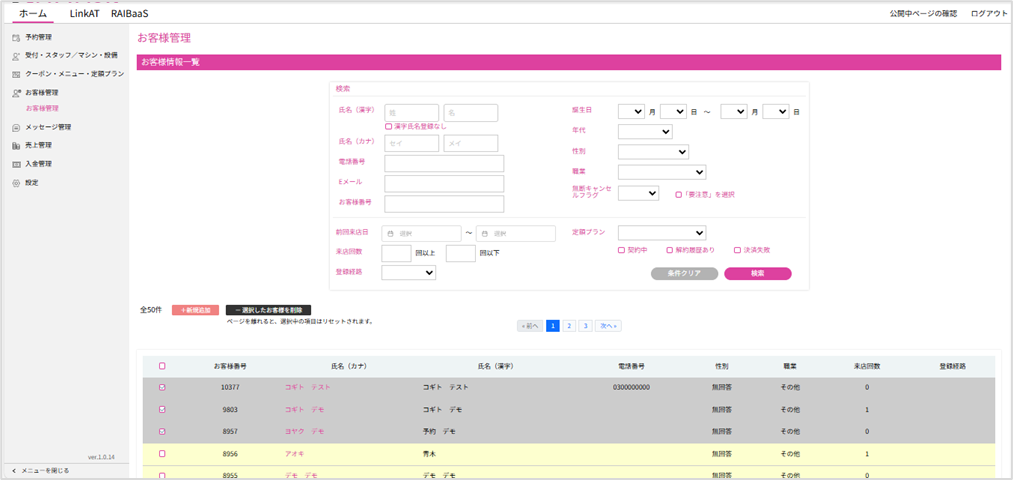
Task: Click the お客様管理 person icon in sidebar
Action: (16, 93)
